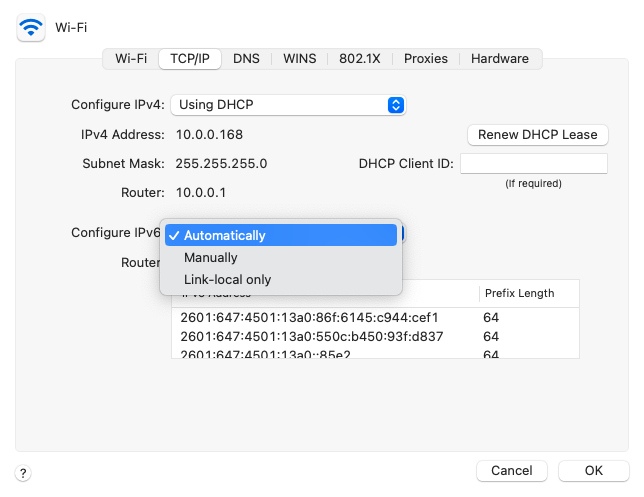The width and height of the screenshot is (644, 497).
Task: Switch to the Wi-Fi tab
Action: click(131, 59)
